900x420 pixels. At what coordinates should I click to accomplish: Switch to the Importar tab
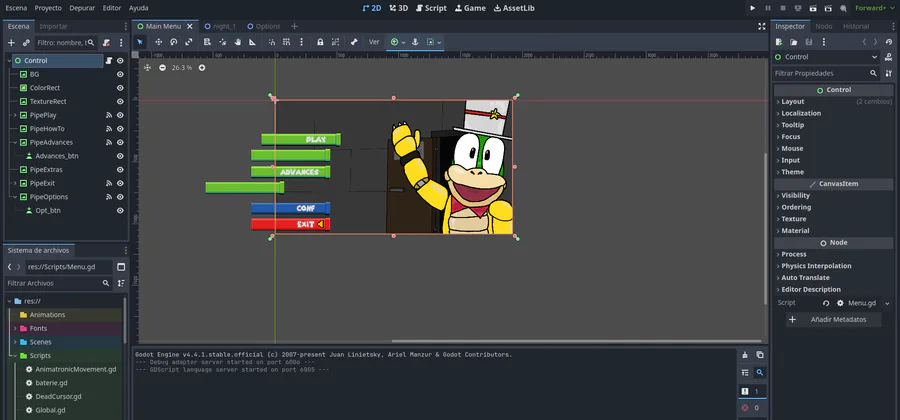(x=53, y=26)
